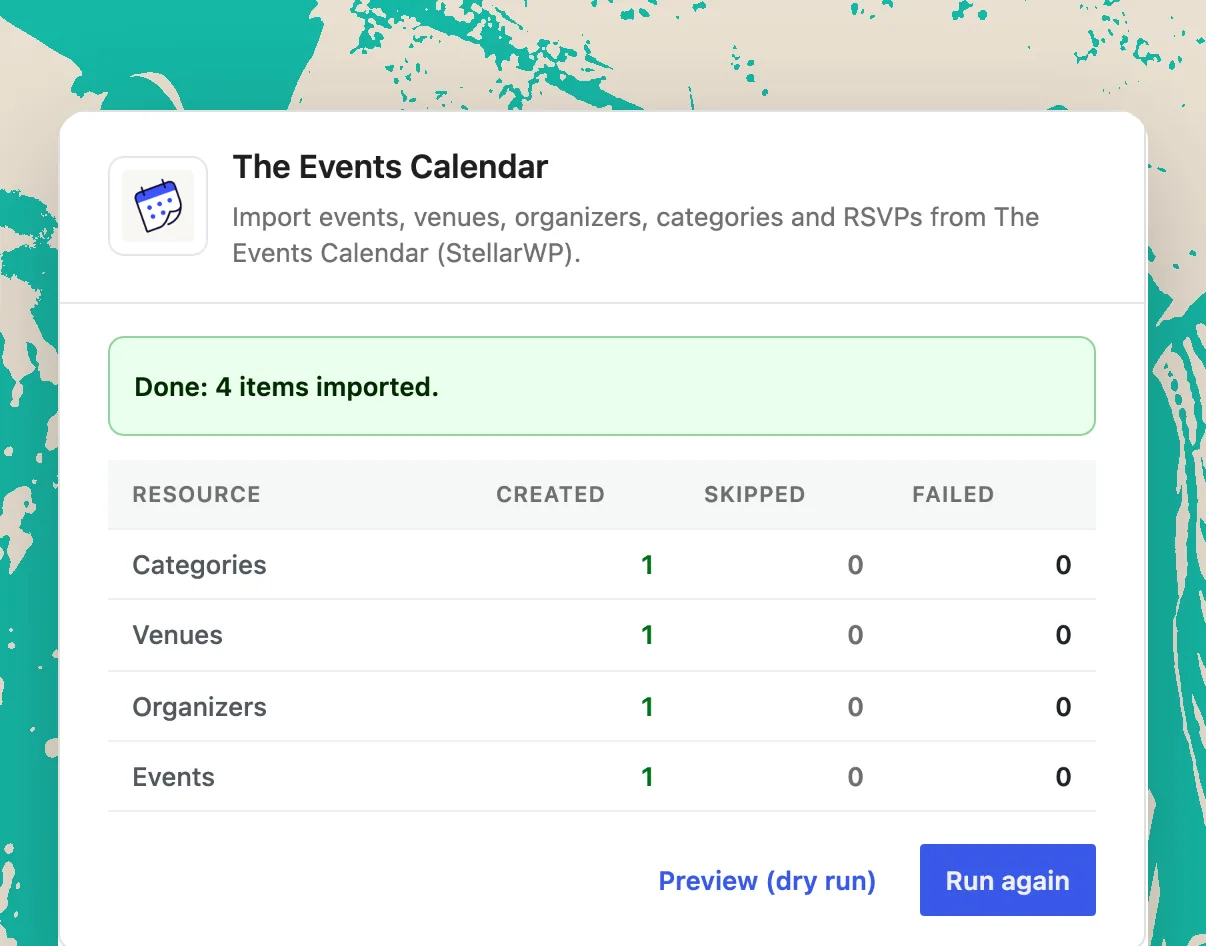The width and height of the screenshot is (1206, 946).
Task: Click the failed count for Events
Action: click(1063, 777)
